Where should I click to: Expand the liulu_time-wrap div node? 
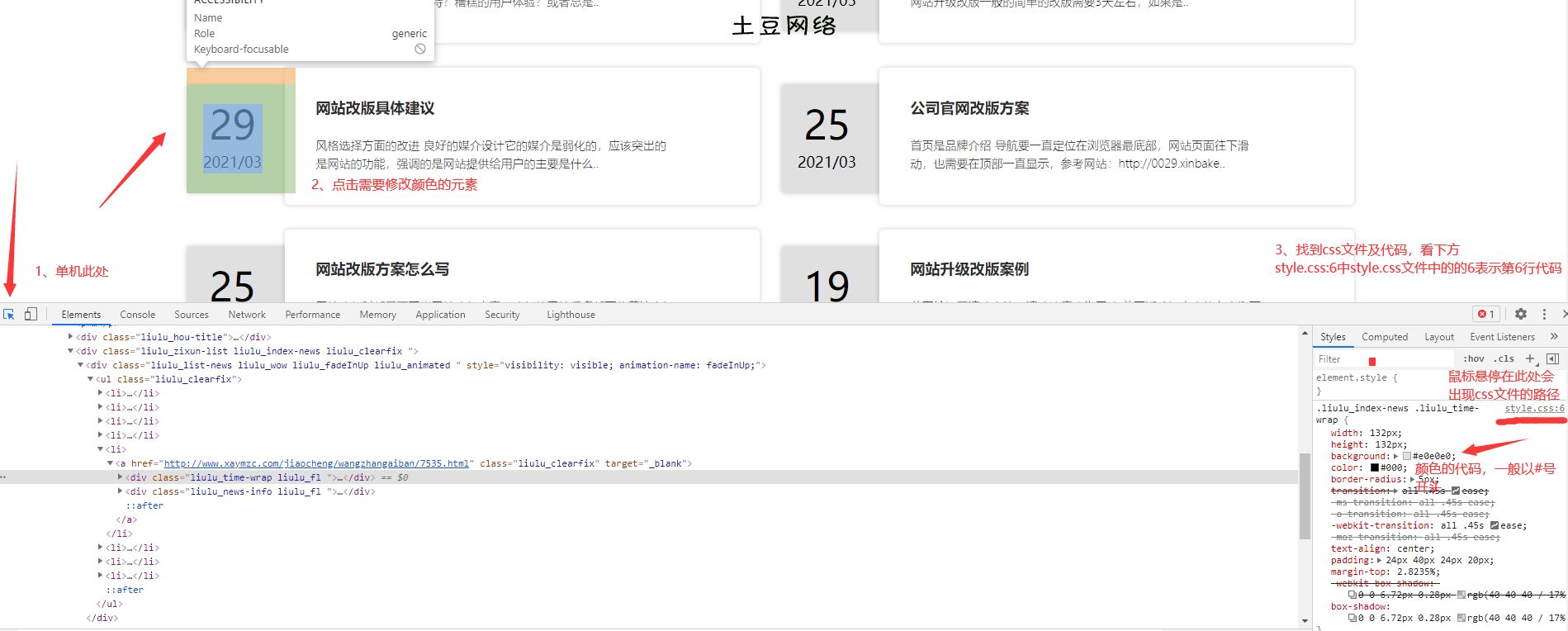[120, 477]
